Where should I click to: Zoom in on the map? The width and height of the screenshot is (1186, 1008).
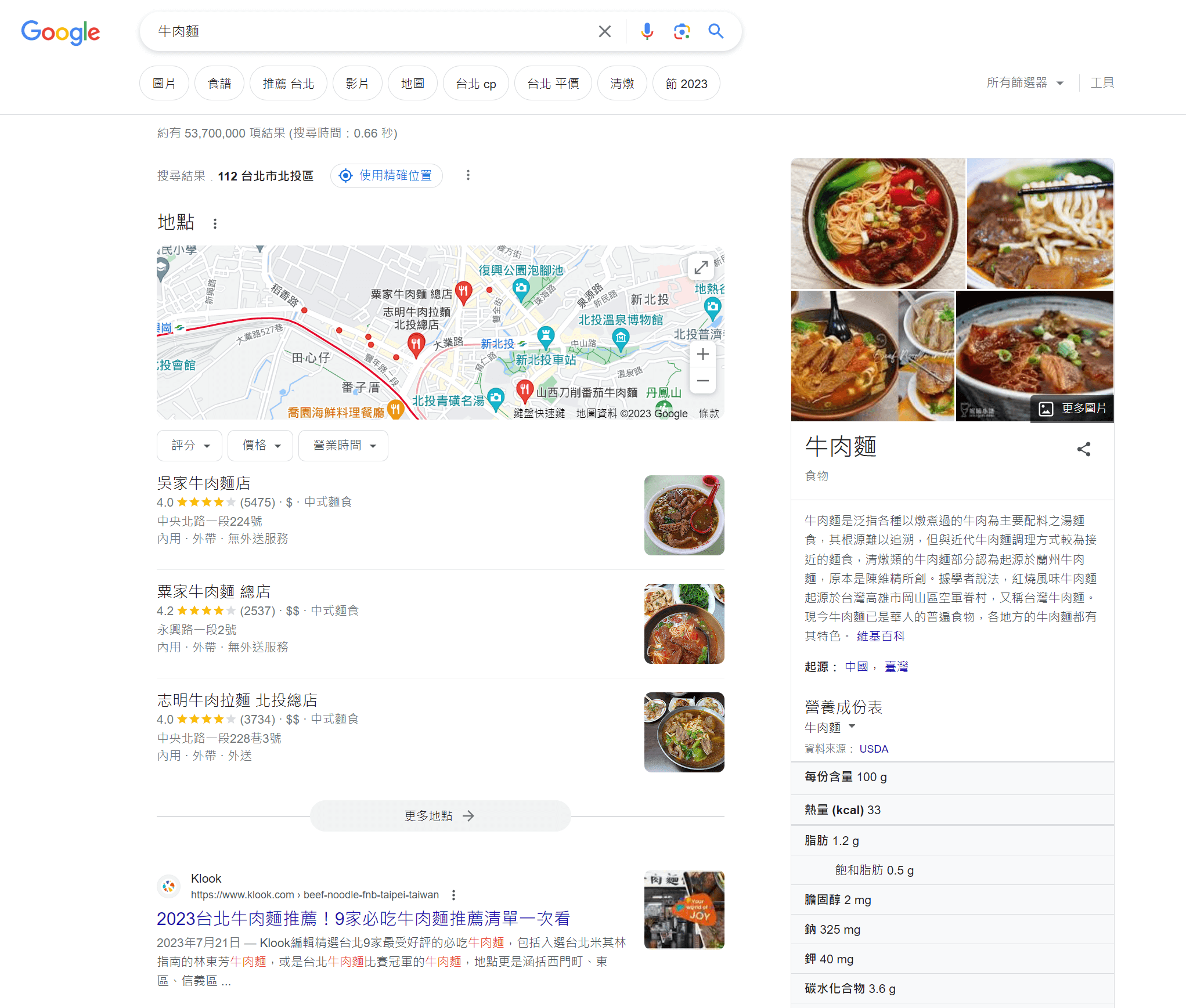pyautogui.click(x=702, y=354)
